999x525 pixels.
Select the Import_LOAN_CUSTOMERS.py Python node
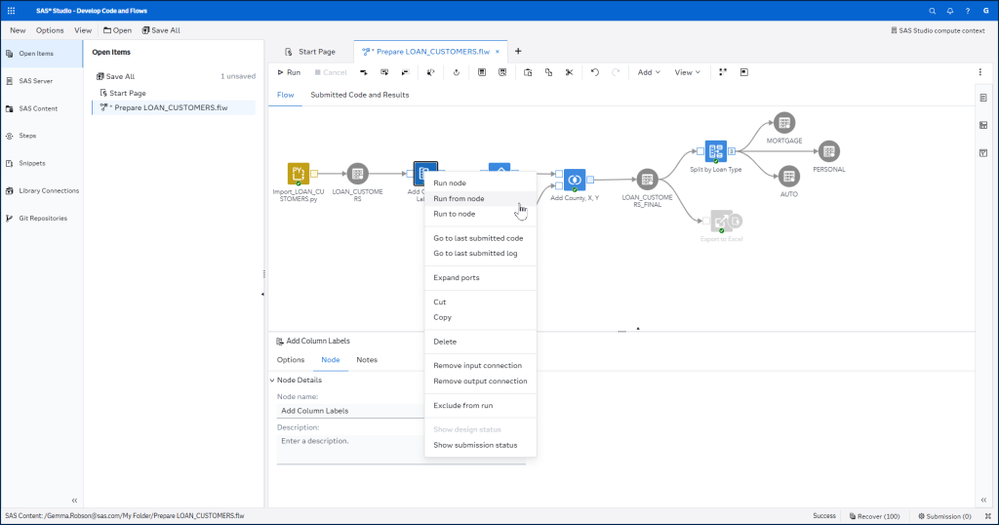pyautogui.click(x=298, y=173)
